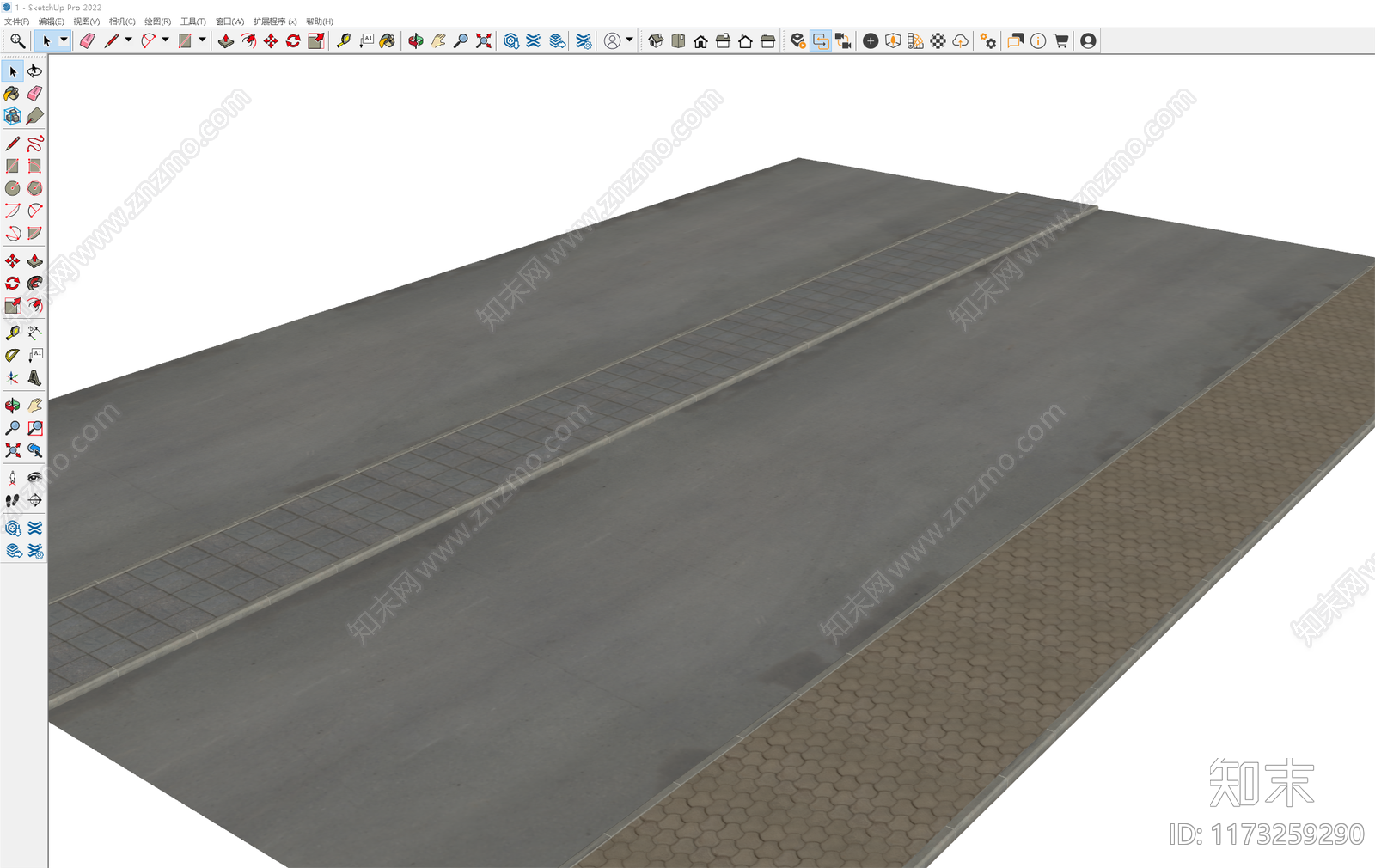
Task: Expand the user profile dropdown arrow
Action: tap(630, 40)
